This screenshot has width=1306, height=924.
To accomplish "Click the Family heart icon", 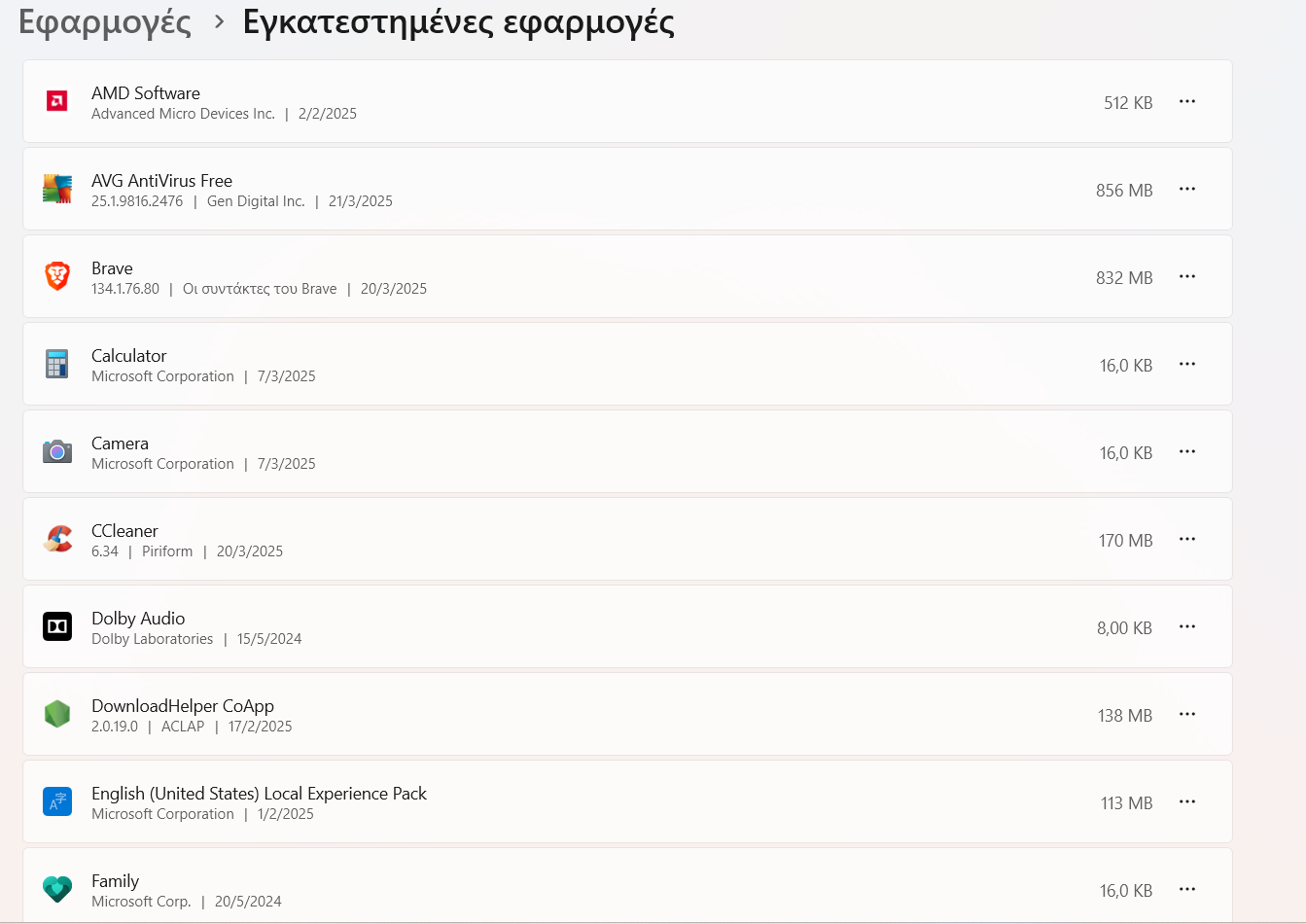I will click(57, 889).
